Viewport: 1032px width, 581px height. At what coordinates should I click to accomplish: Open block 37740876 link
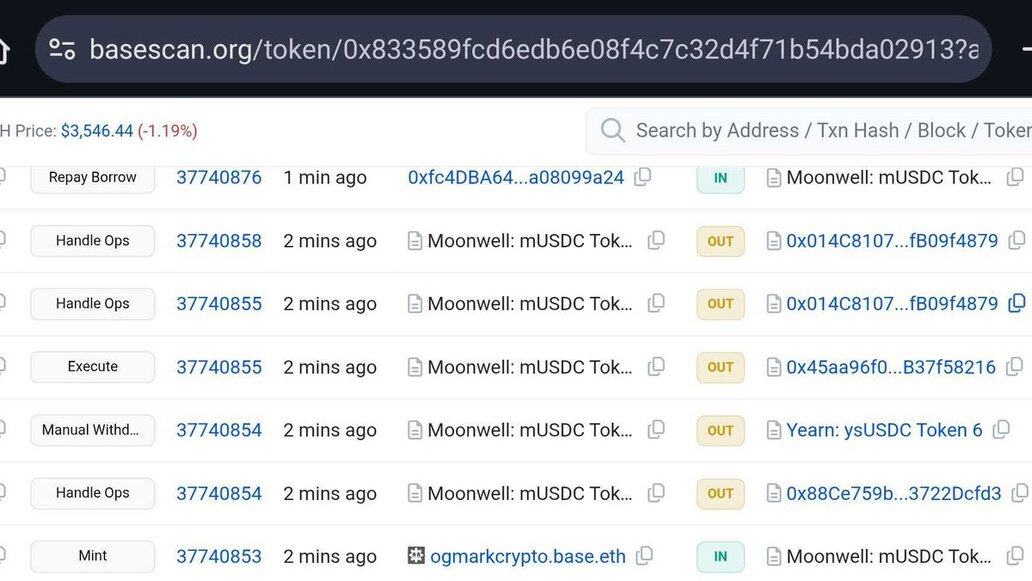coord(219,178)
